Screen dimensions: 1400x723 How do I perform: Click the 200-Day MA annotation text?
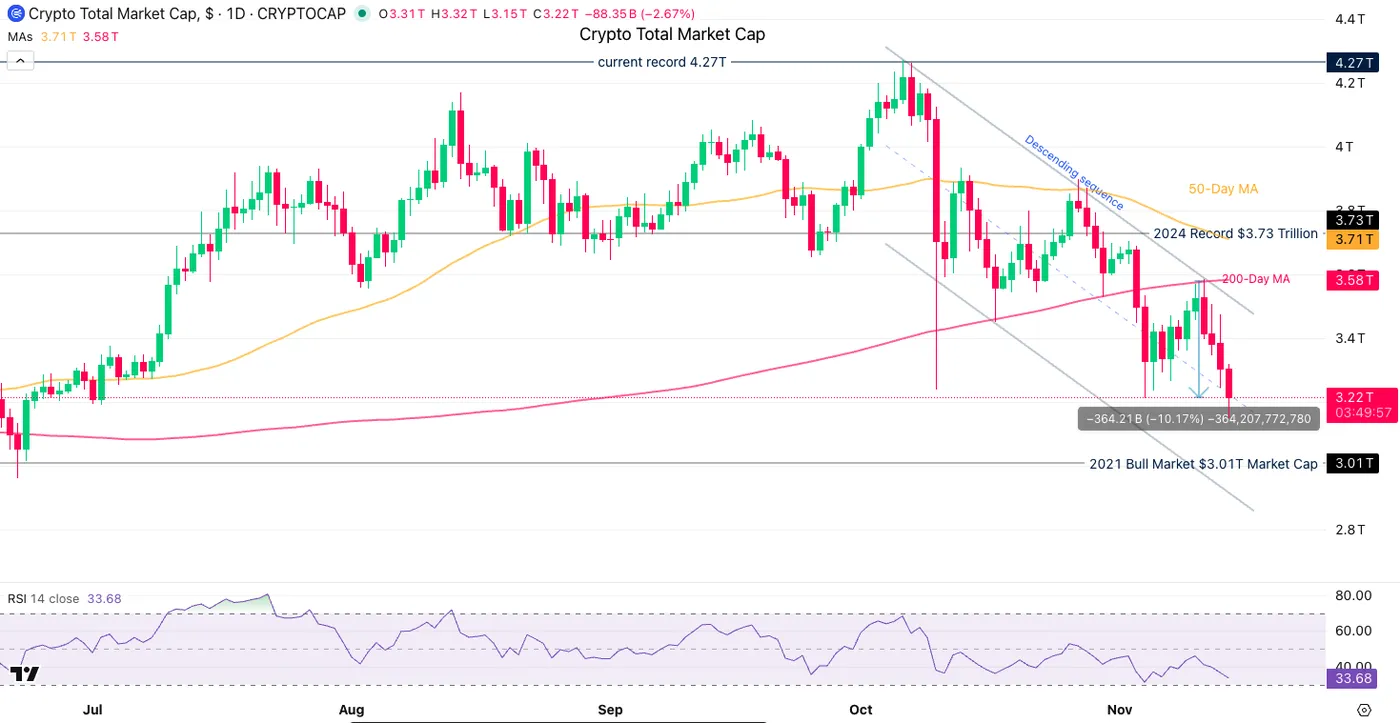pos(1256,279)
